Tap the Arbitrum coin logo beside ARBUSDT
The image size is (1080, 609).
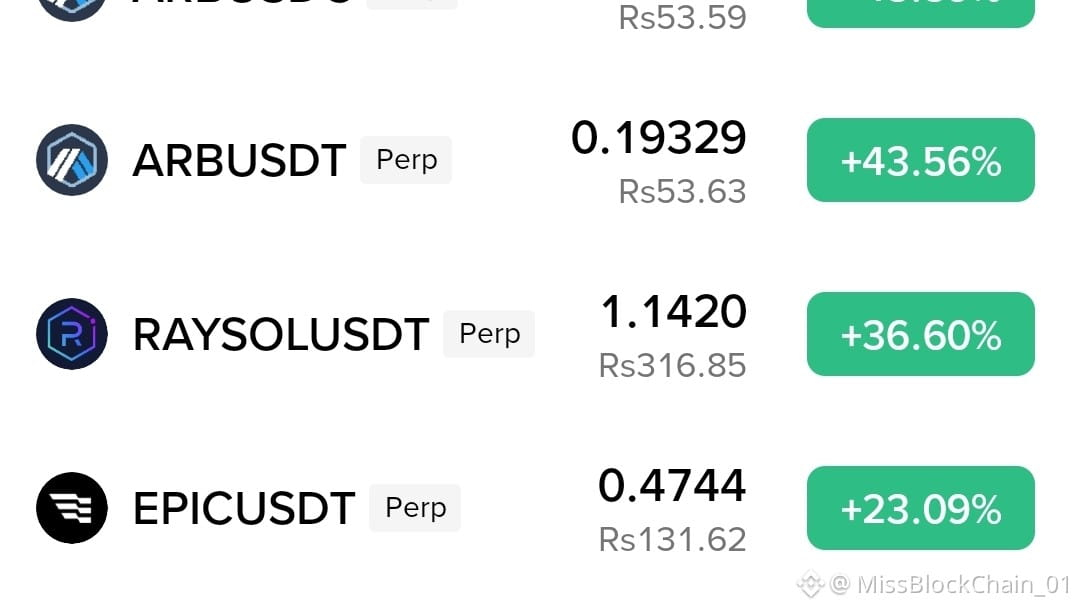coord(72,160)
